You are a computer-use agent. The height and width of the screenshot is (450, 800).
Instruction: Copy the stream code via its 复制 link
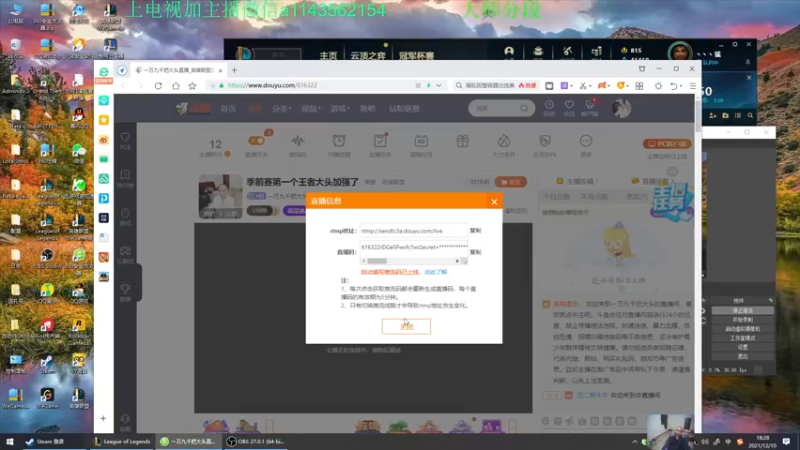pos(476,252)
